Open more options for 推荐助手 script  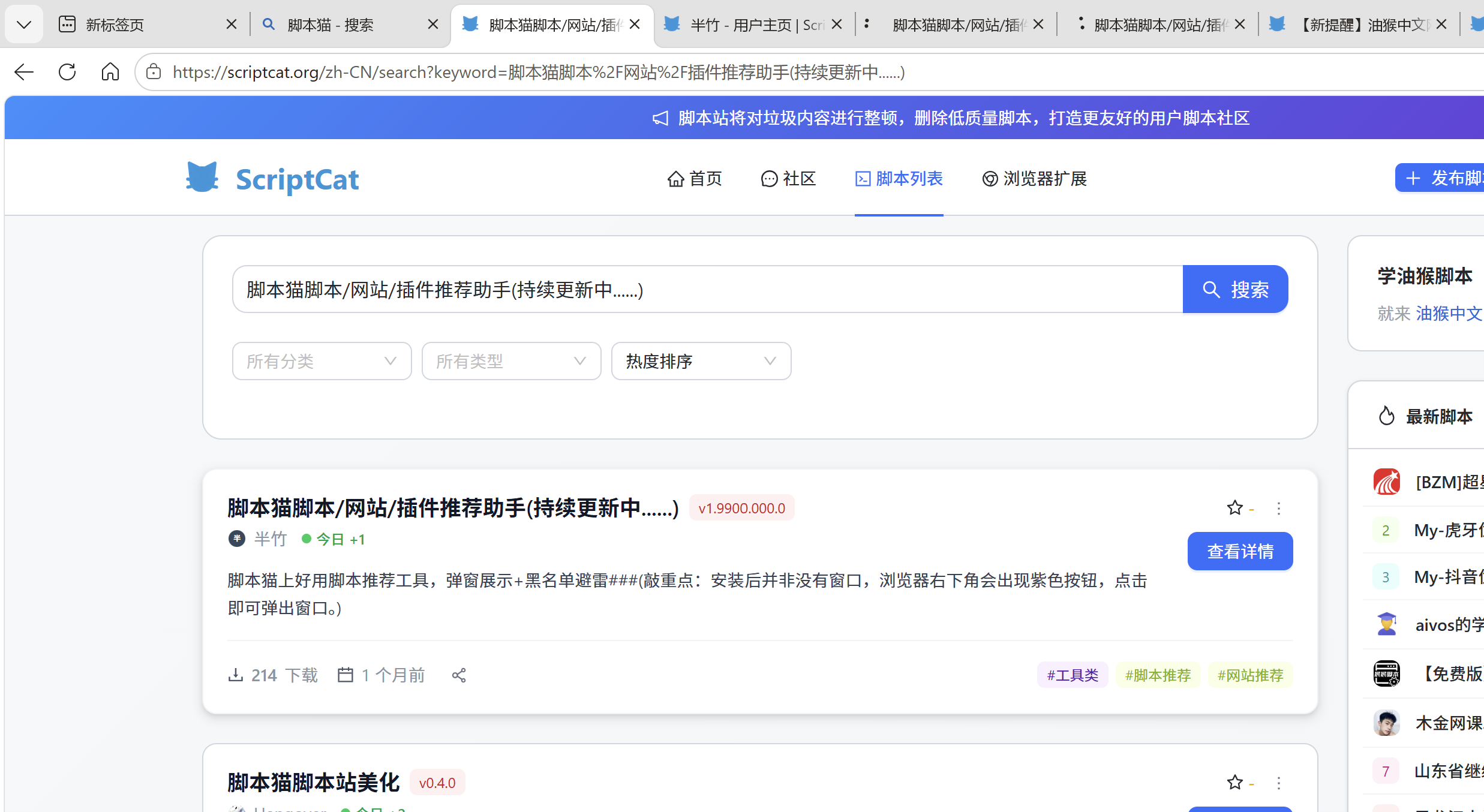coord(1279,509)
